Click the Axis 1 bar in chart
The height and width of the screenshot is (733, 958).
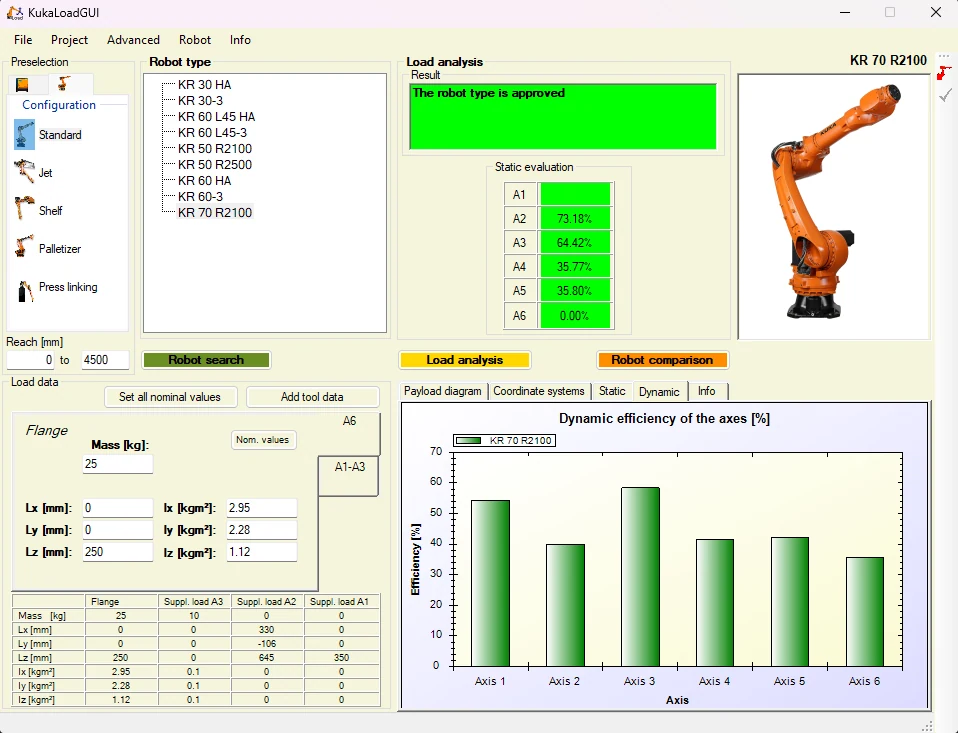tap(491, 583)
